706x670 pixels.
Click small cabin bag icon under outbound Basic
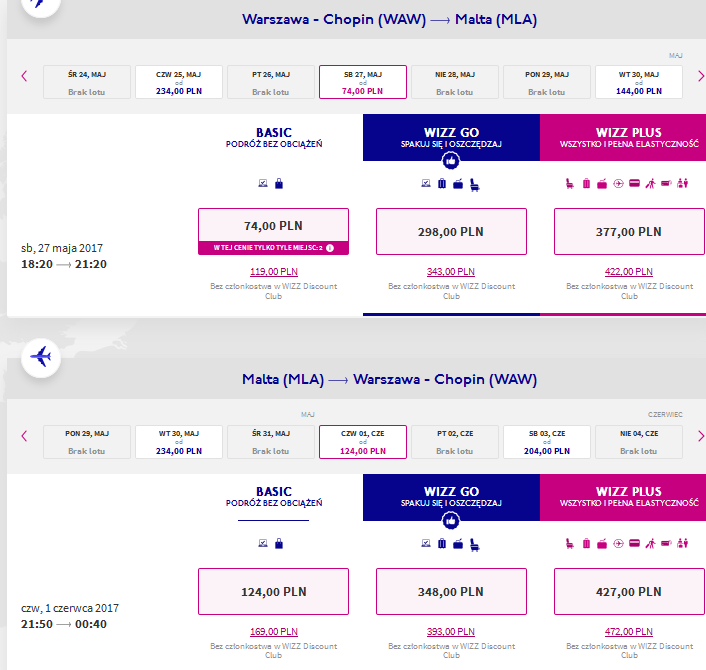(x=279, y=183)
